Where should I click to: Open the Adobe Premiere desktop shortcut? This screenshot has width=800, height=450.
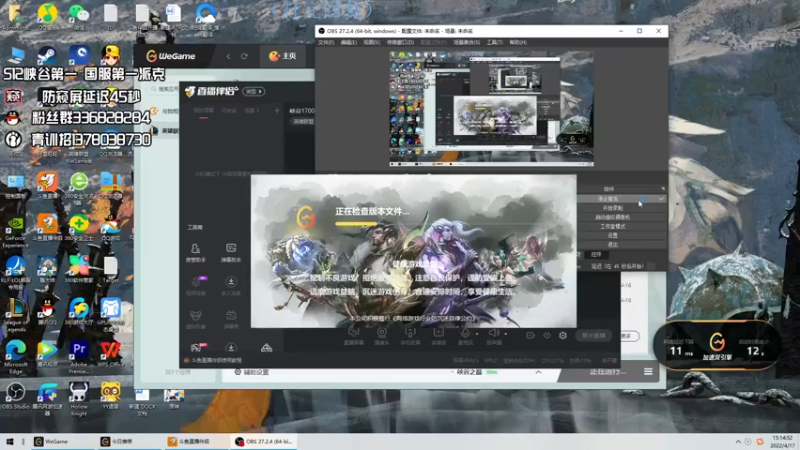coord(79,357)
